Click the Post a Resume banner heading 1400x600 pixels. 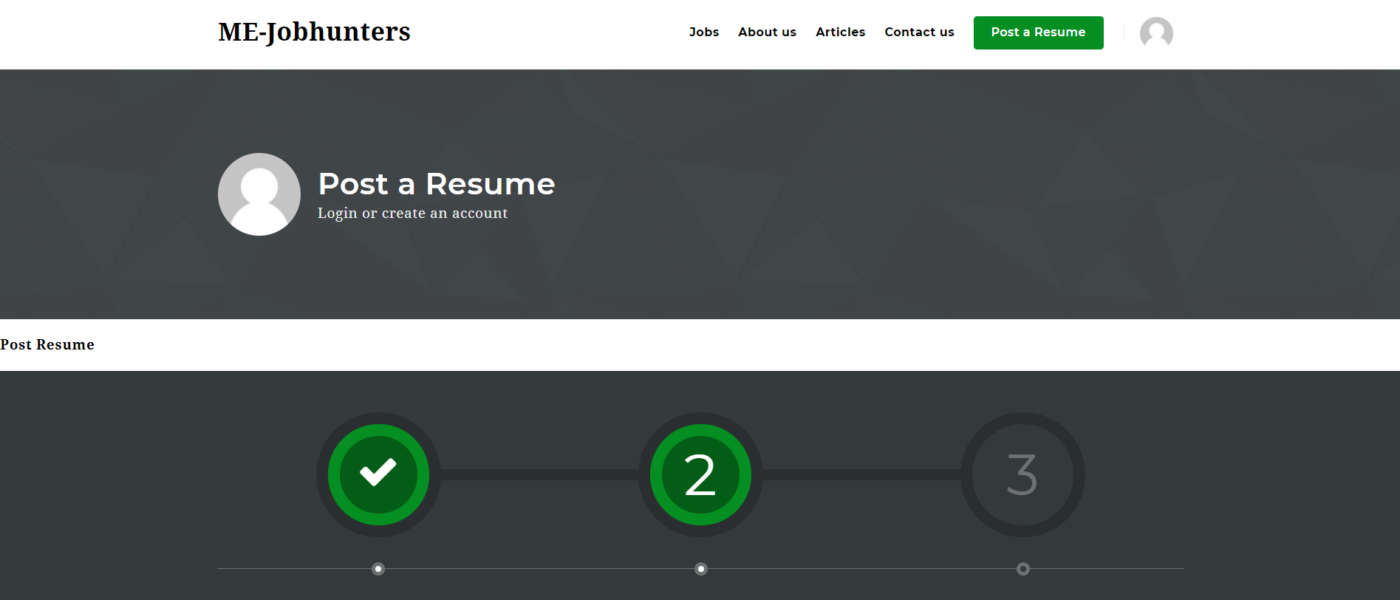(436, 184)
